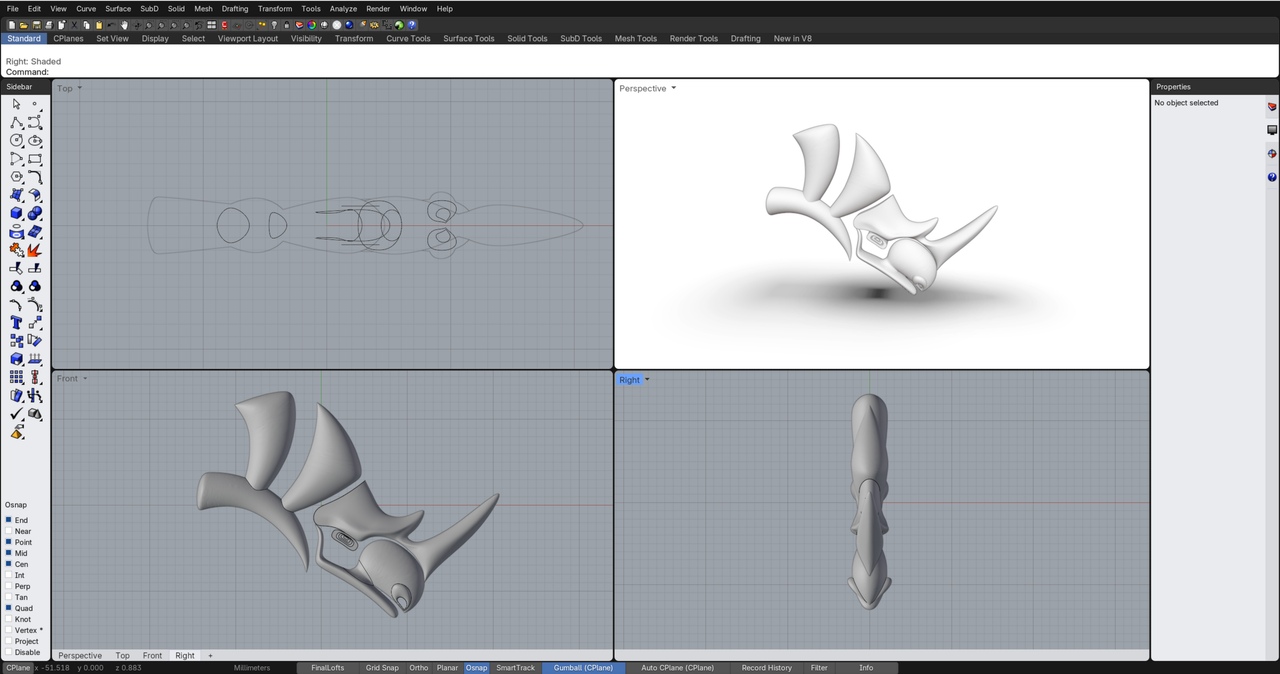The width and height of the screenshot is (1280, 674).
Task: Click the rectangular Array grid tool
Action: [16, 377]
